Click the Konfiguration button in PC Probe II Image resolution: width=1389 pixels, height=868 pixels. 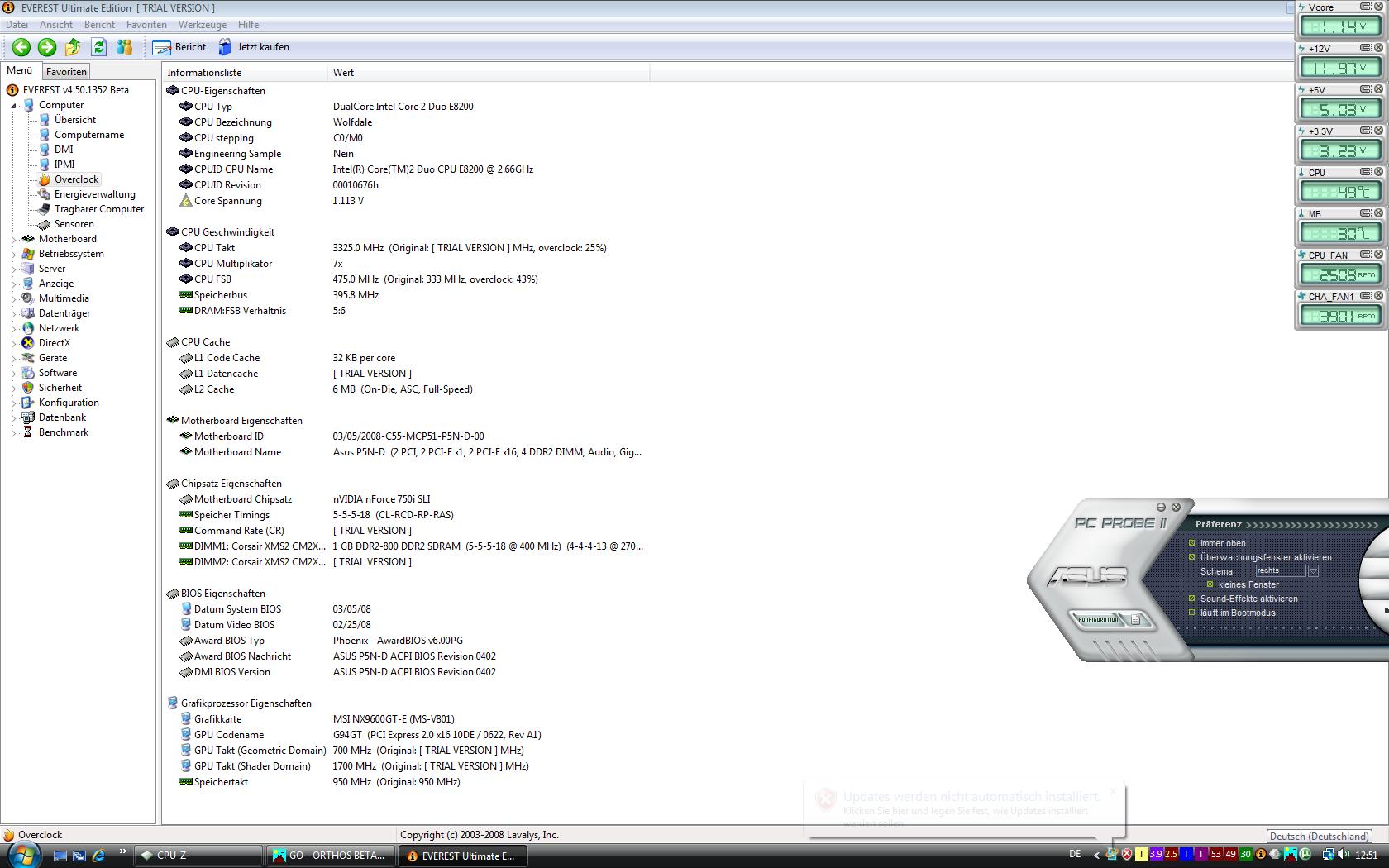click(1098, 619)
